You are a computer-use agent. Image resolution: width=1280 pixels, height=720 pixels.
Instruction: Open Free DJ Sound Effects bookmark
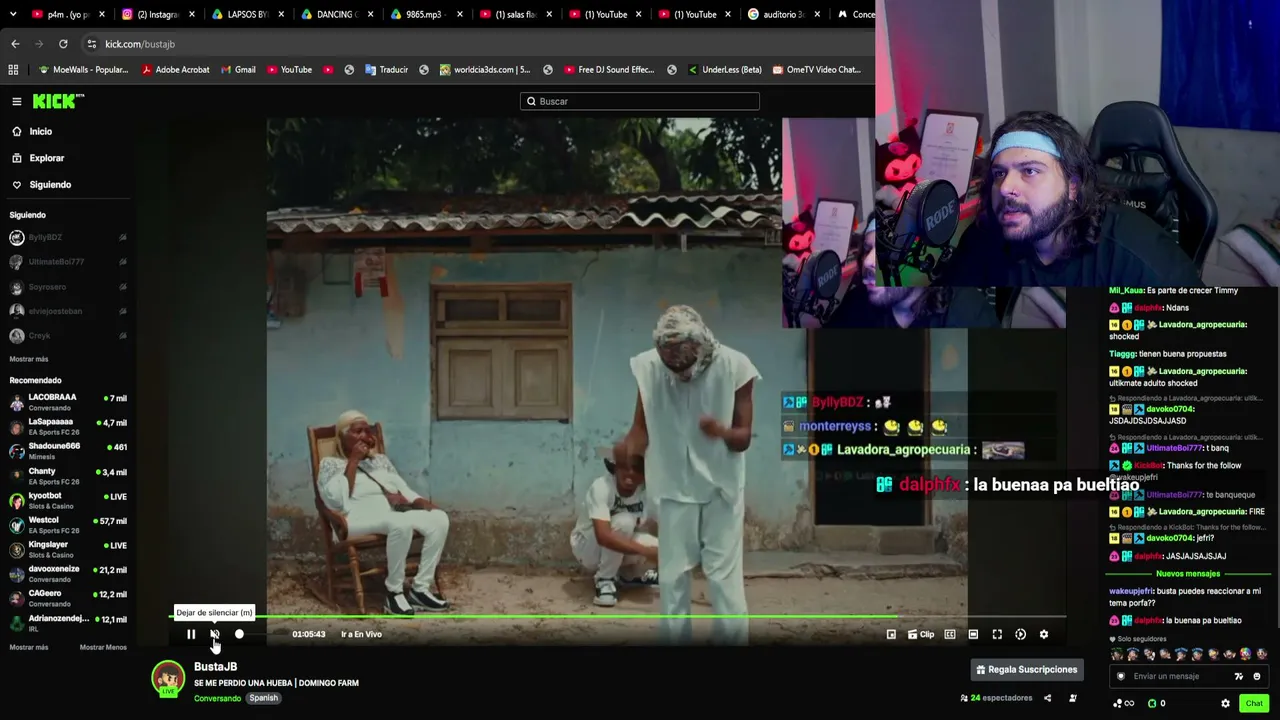(x=609, y=70)
